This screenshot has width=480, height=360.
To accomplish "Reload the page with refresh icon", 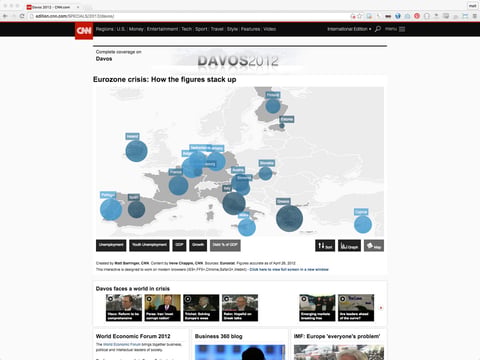I will [x=22, y=16].
